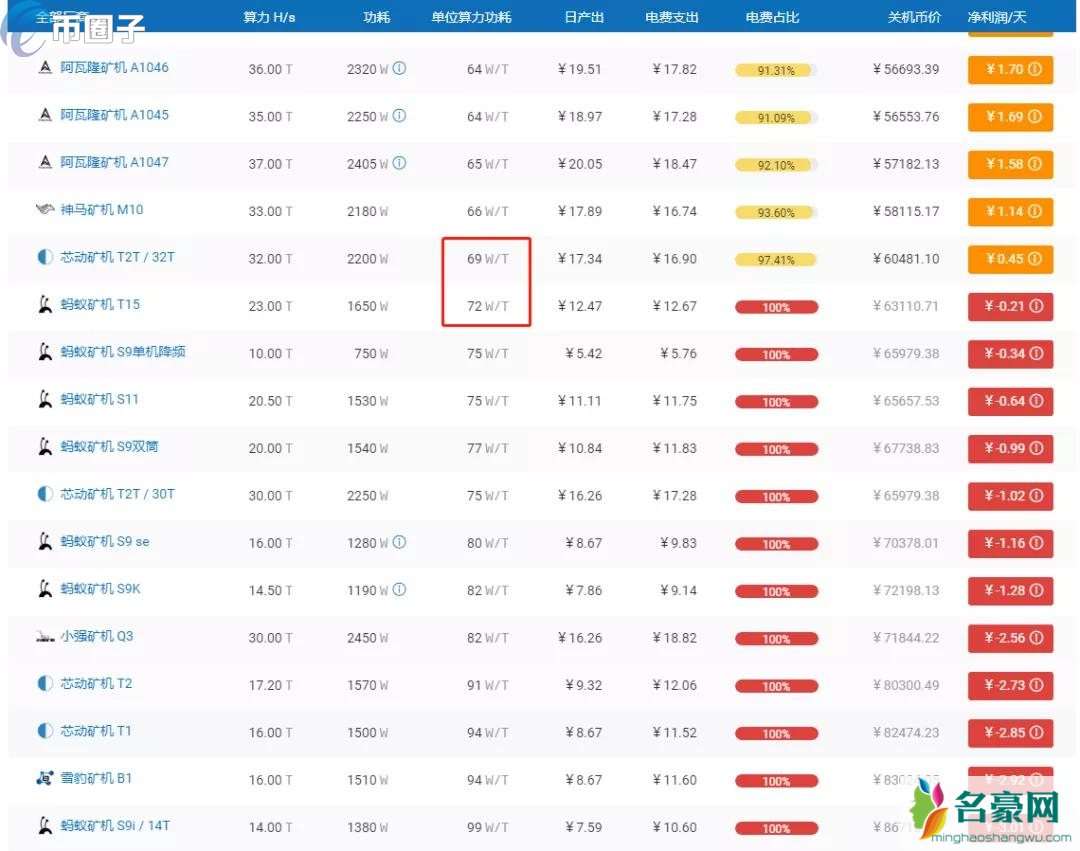Open the 阿瓦隆矿机 A1045 miner link
Image resolution: width=1080 pixels, height=851 pixels.
114,115
